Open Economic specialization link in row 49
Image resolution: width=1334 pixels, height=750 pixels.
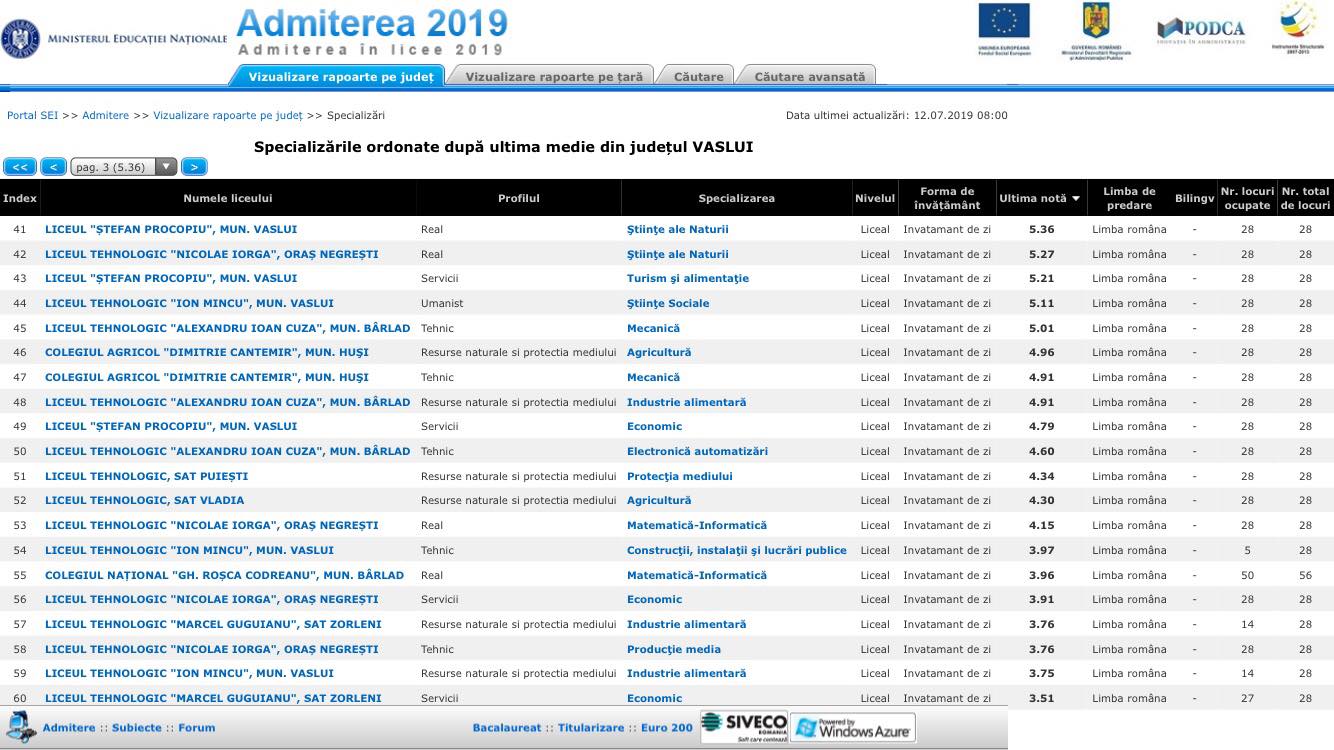click(x=654, y=426)
